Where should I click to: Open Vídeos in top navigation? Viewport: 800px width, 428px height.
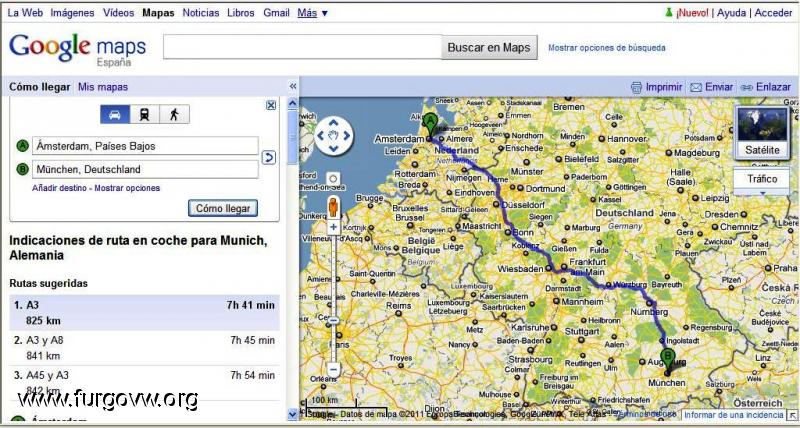(118, 13)
